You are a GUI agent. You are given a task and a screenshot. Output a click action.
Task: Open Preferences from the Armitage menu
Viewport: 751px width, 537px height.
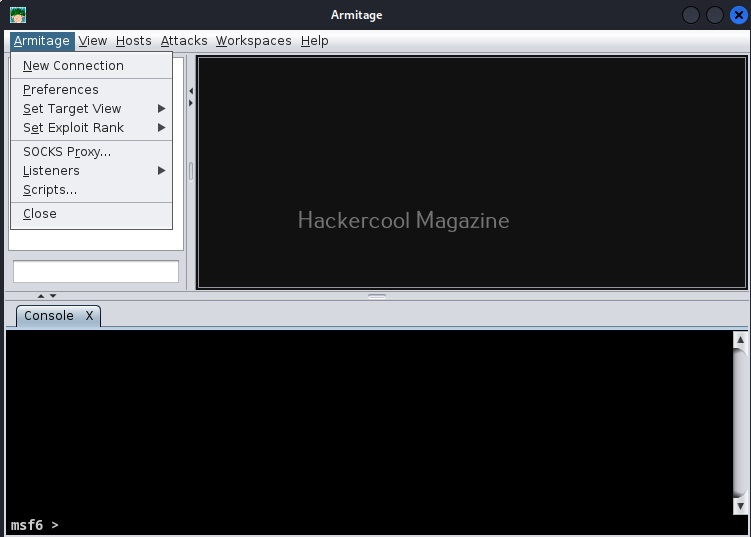click(91, 90)
